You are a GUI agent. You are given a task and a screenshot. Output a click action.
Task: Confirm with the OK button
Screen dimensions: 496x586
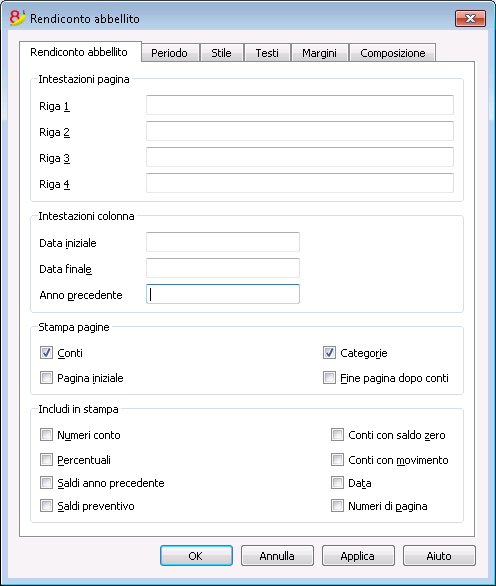coord(196,556)
